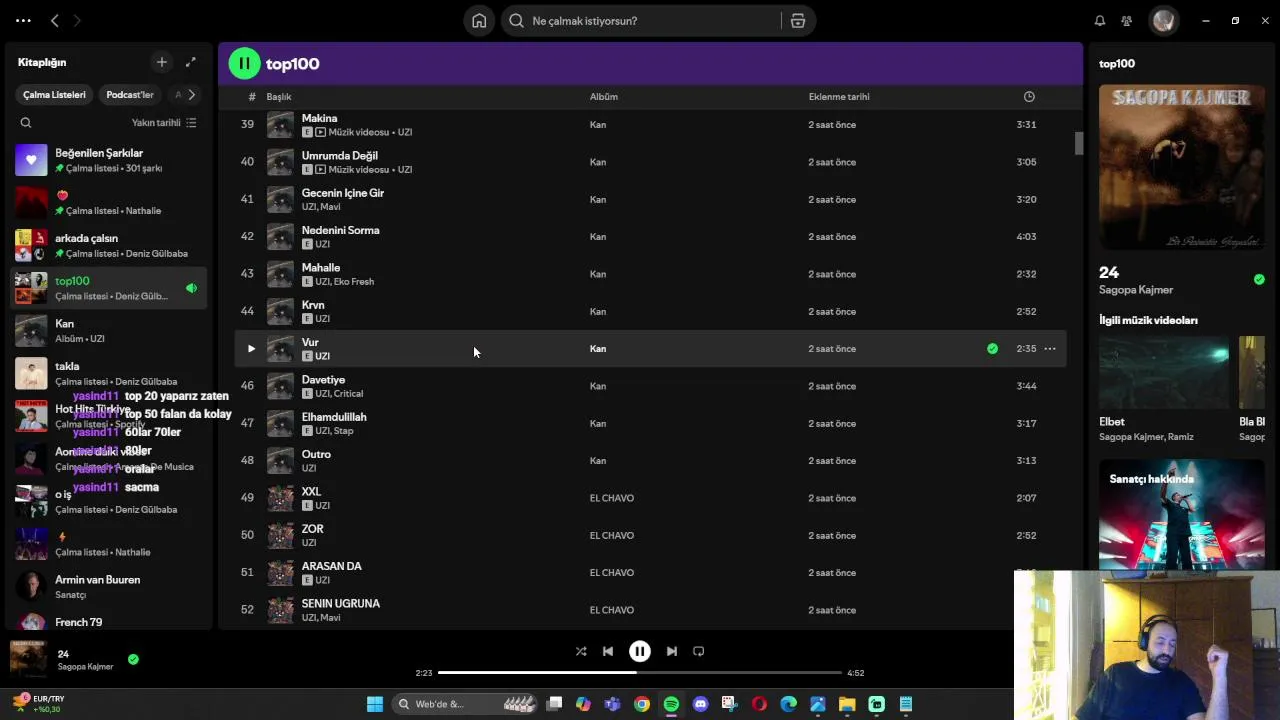Viewport: 1280px width, 720px height.
Task: Open the Stap artist link in the Elhamdulillah row
Action: coord(344,431)
